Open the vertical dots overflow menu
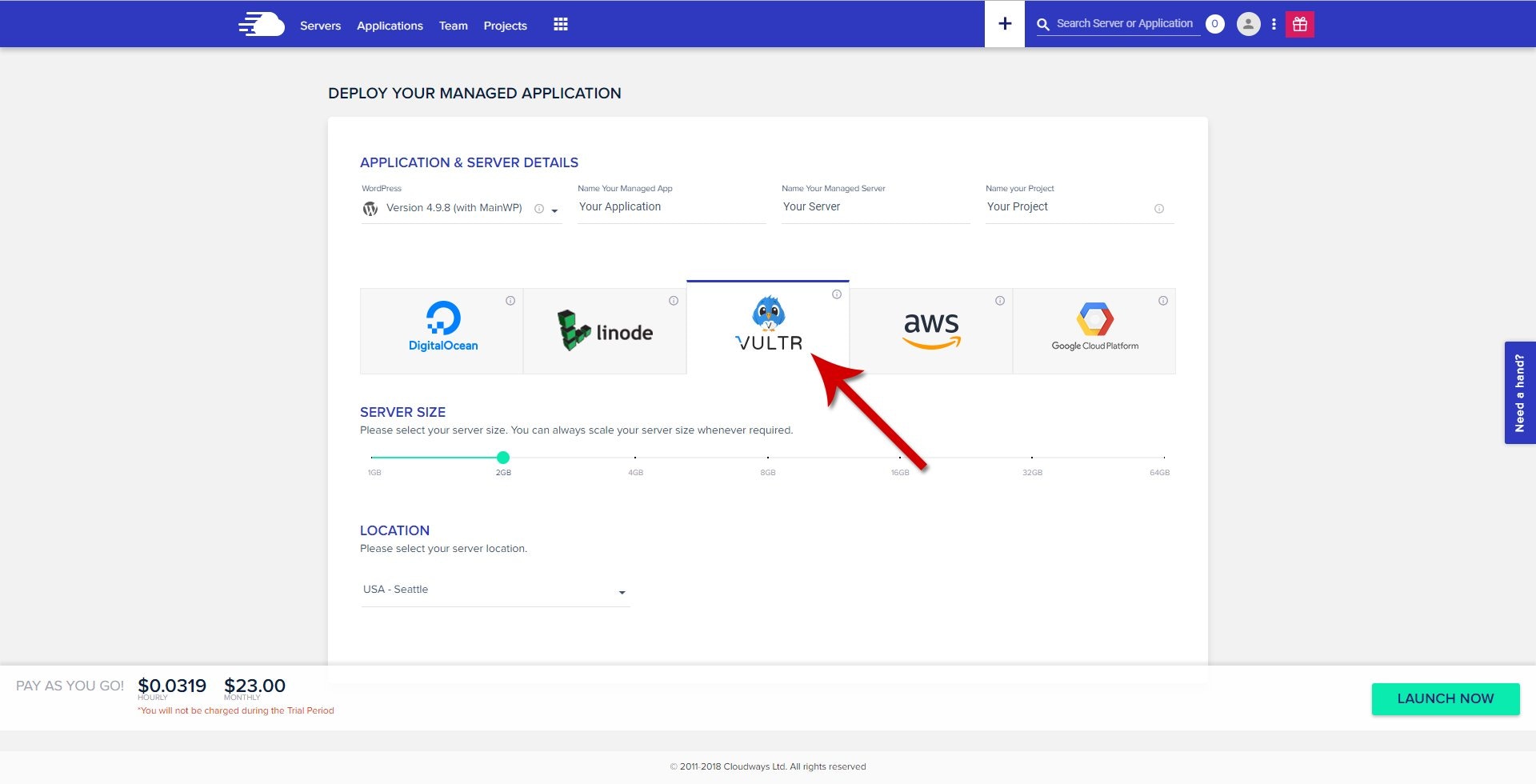 (x=1274, y=24)
